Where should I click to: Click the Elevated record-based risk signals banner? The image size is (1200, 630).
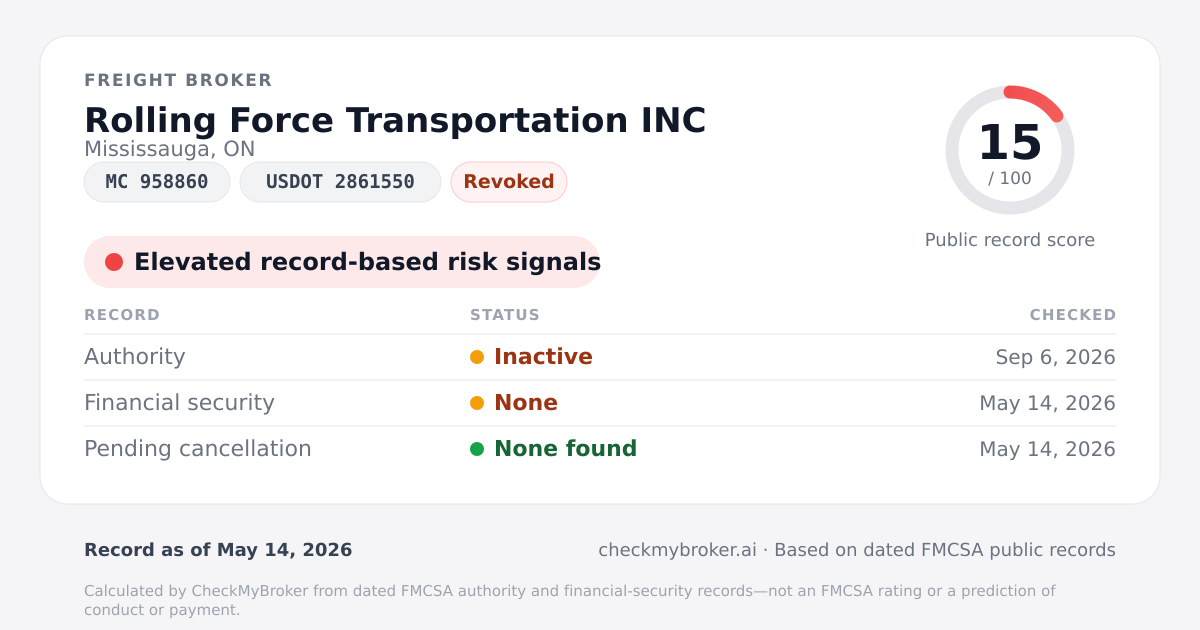(x=342, y=262)
